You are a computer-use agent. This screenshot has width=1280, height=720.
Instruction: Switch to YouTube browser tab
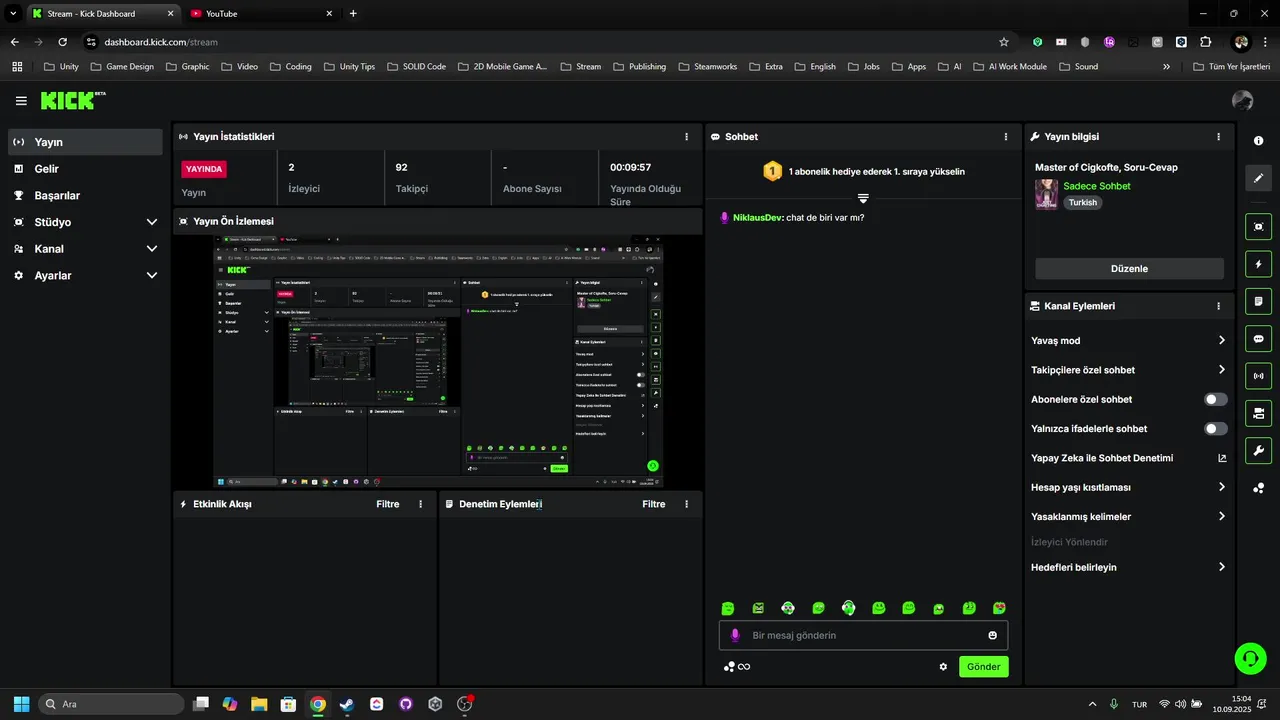[x=260, y=14]
